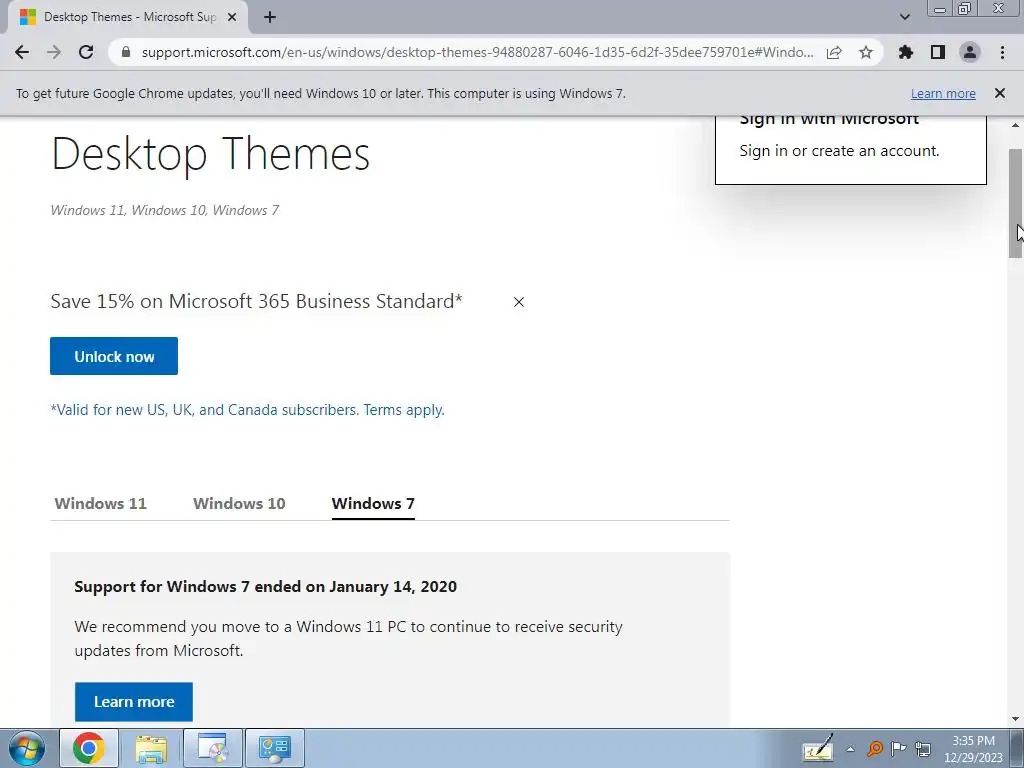Close the Desktop Themes tab
The height and width of the screenshot is (768, 1024).
[x=232, y=18]
